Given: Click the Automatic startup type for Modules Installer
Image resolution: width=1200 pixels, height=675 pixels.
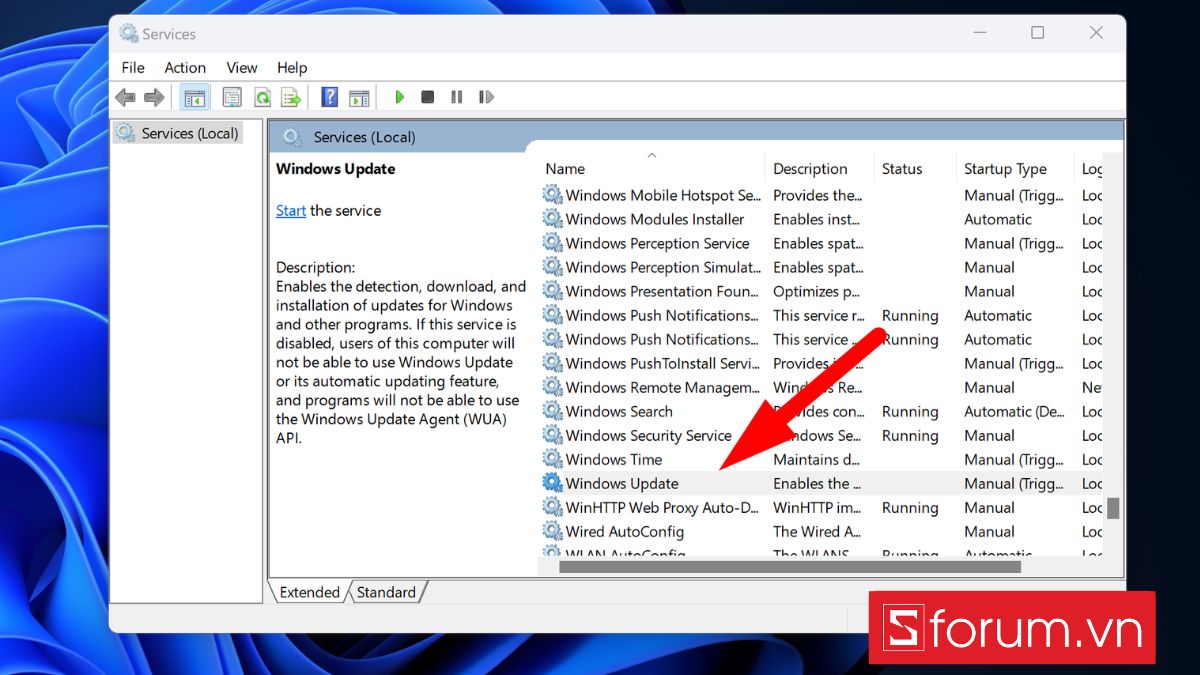Looking at the screenshot, I should click(998, 219).
